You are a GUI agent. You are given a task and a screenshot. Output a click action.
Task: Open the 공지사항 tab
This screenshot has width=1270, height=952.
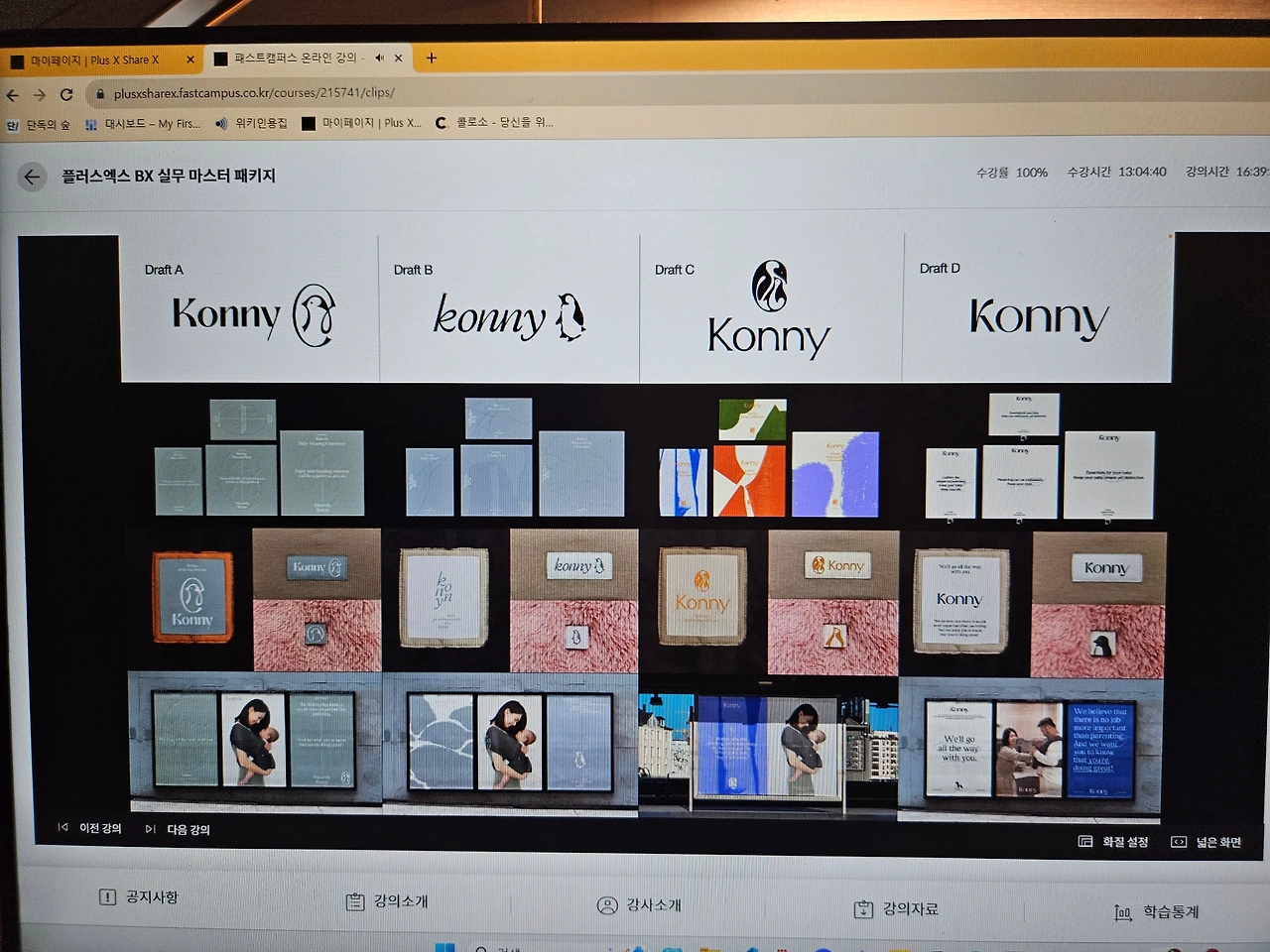(139, 897)
